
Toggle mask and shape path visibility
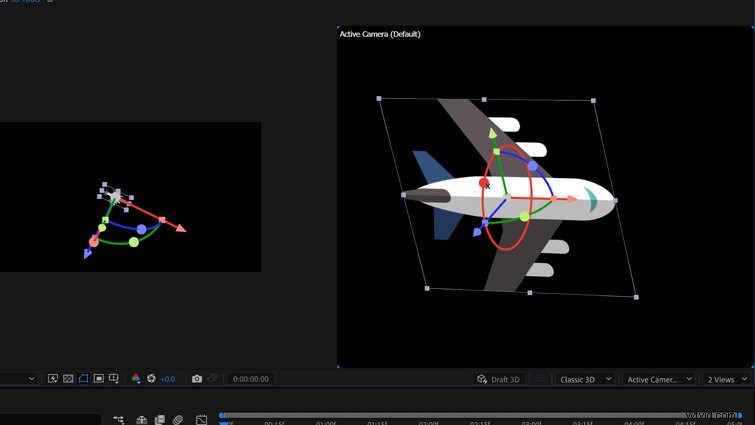pyautogui.click(x=83, y=378)
